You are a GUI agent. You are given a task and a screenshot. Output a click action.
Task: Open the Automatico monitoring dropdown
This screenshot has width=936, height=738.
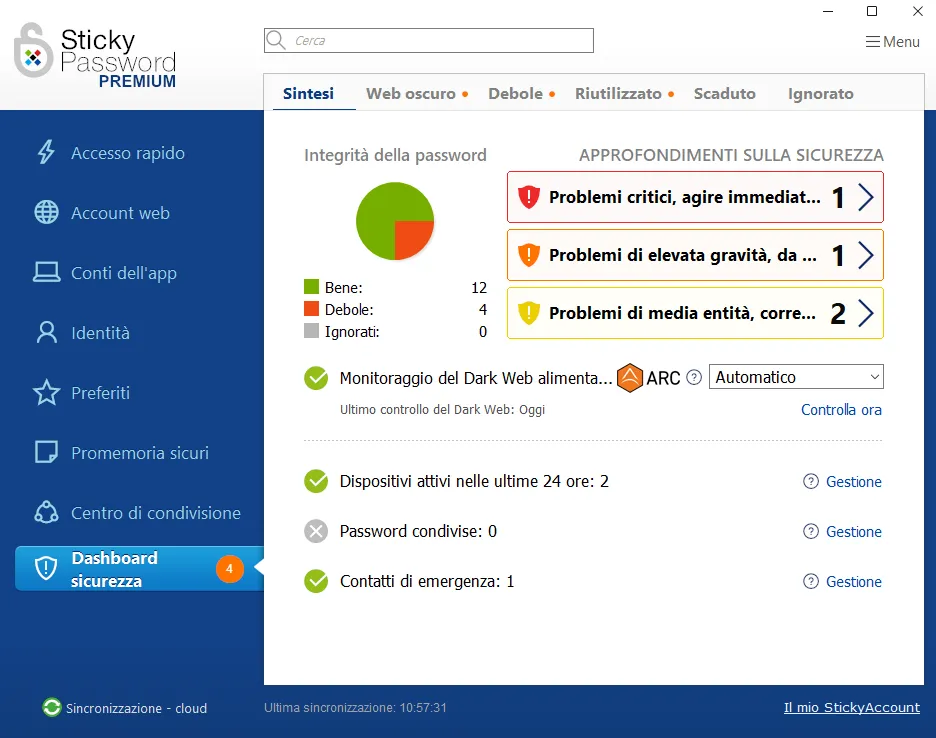[795, 377]
